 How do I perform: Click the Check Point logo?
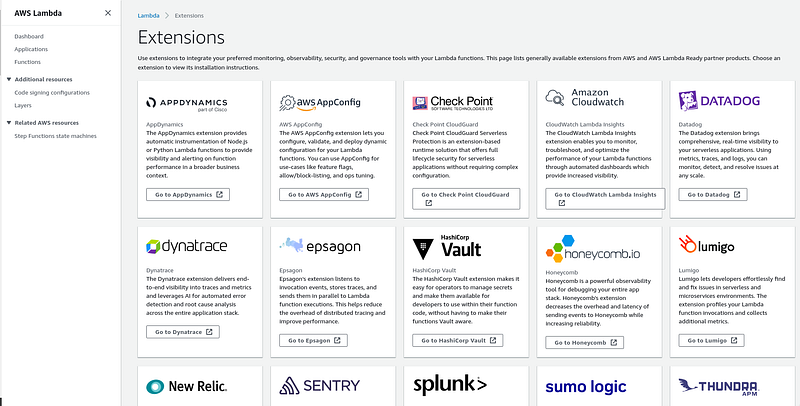click(x=453, y=103)
